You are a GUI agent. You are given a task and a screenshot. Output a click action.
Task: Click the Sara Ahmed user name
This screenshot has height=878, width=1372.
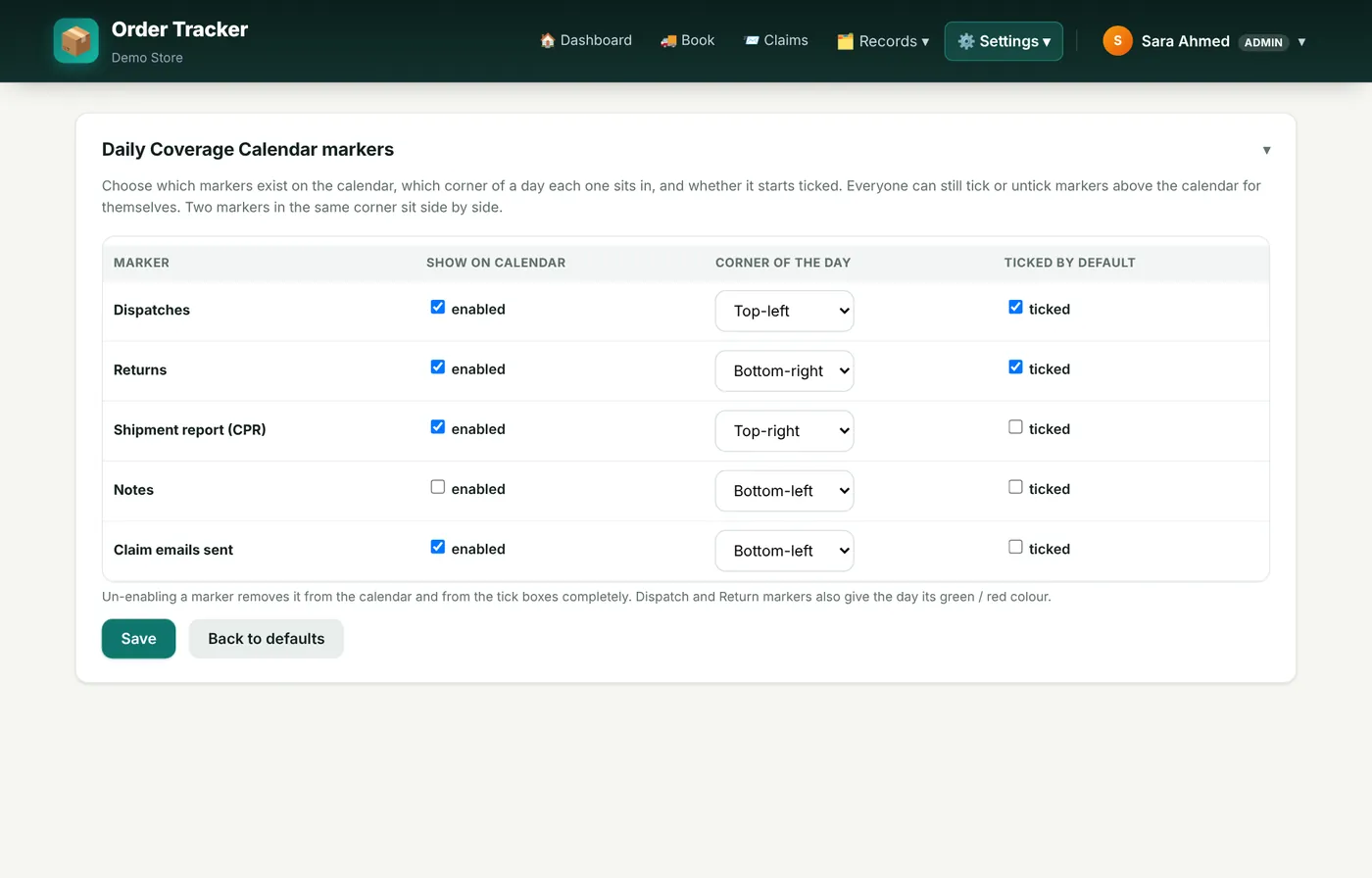pos(1185,41)
